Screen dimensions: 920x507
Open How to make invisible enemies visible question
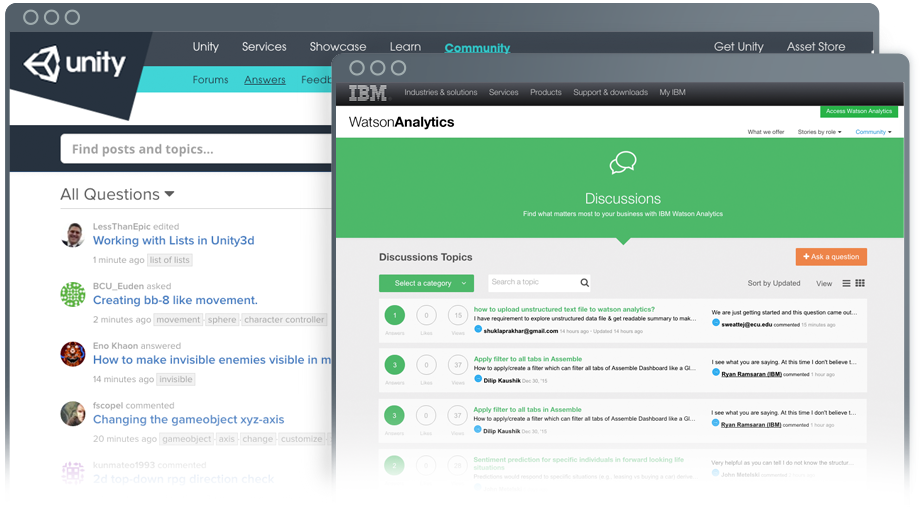212,360
